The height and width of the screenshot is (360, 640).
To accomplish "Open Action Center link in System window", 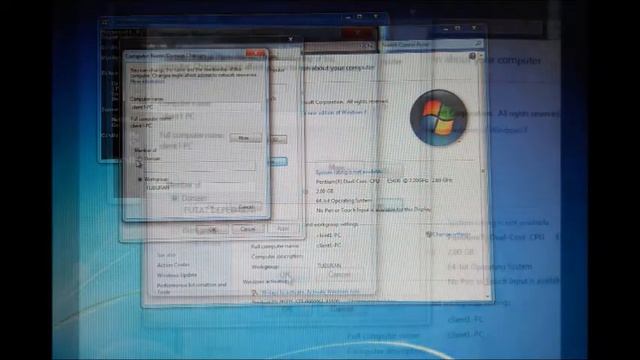I will [173, 265].
